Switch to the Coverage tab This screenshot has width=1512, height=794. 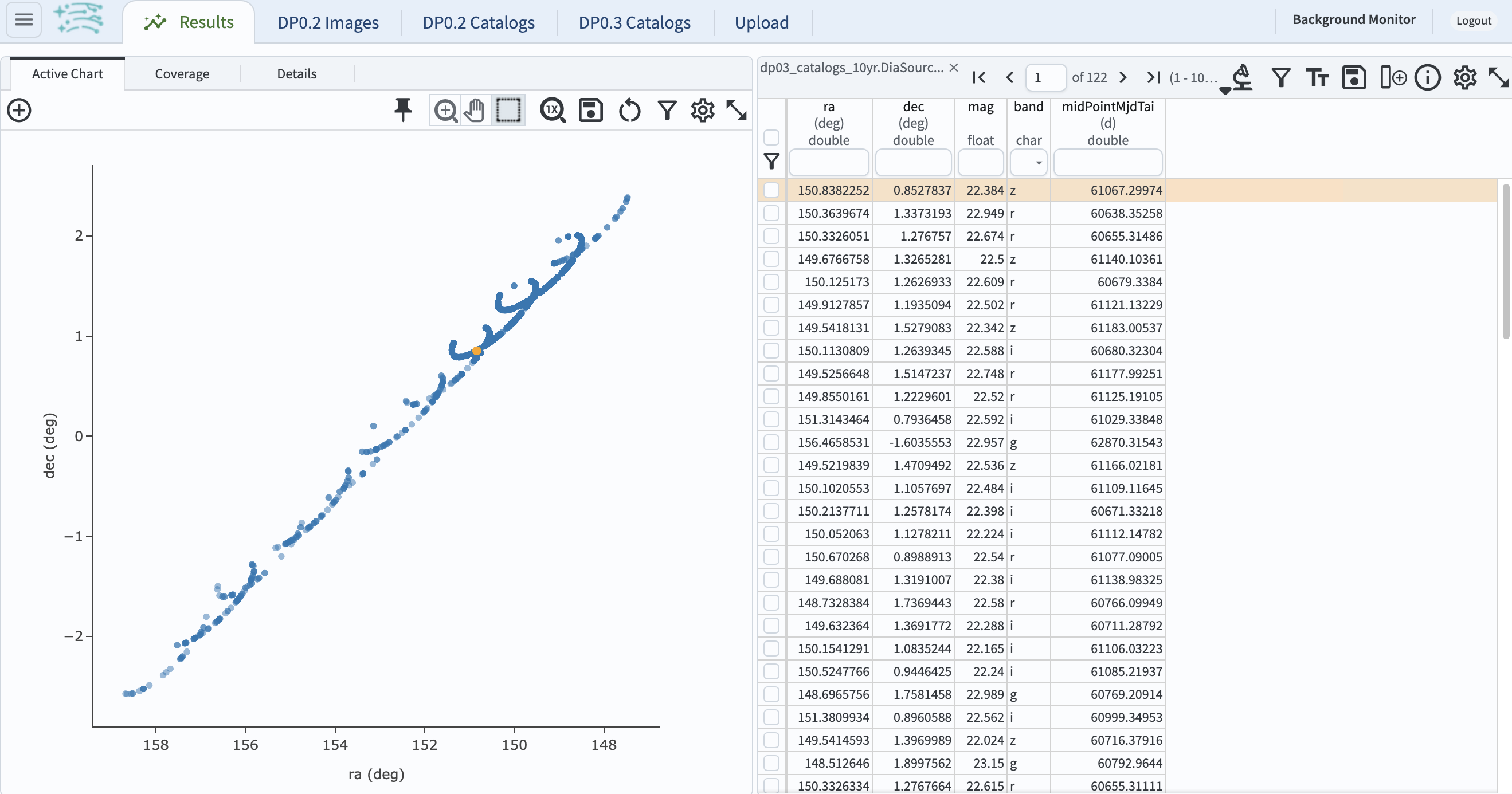point(182,74)
